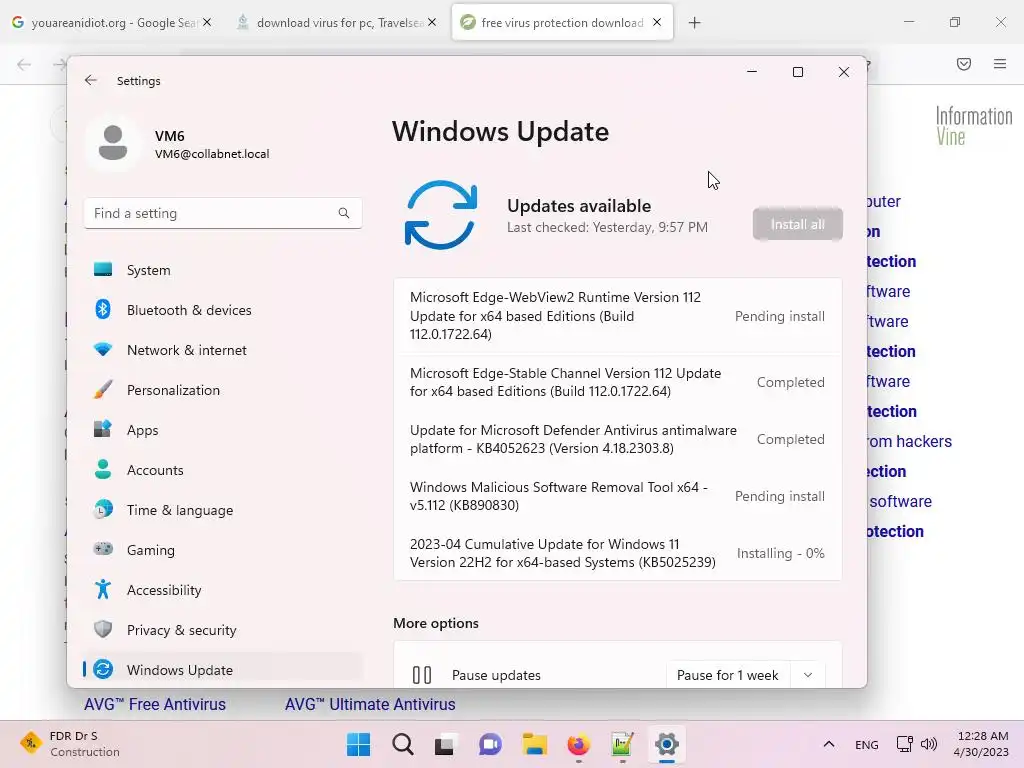Close the download virus for pc tab
Image resolution: width=1024 pixels, height=768 pixels.
click(x=432, y=22)
